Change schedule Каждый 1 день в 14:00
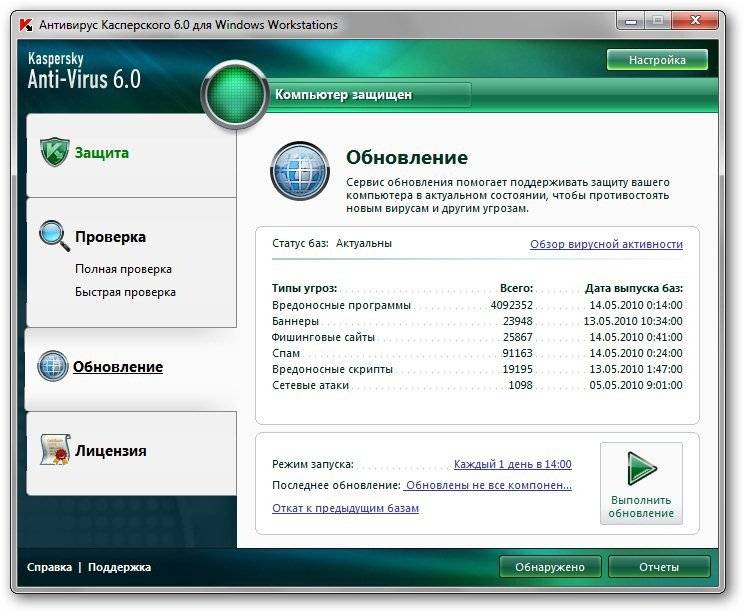 513,464
